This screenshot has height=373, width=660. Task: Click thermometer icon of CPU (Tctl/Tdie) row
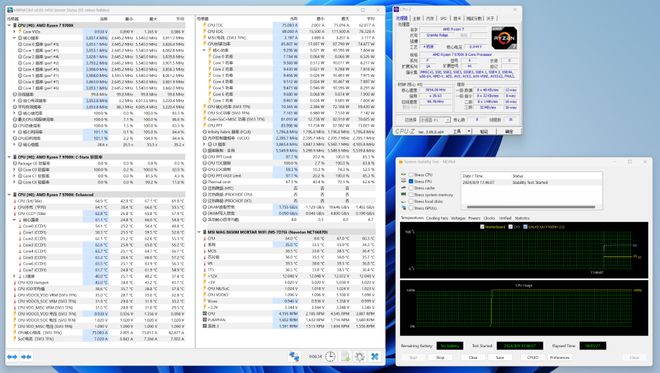pos(15,201)
